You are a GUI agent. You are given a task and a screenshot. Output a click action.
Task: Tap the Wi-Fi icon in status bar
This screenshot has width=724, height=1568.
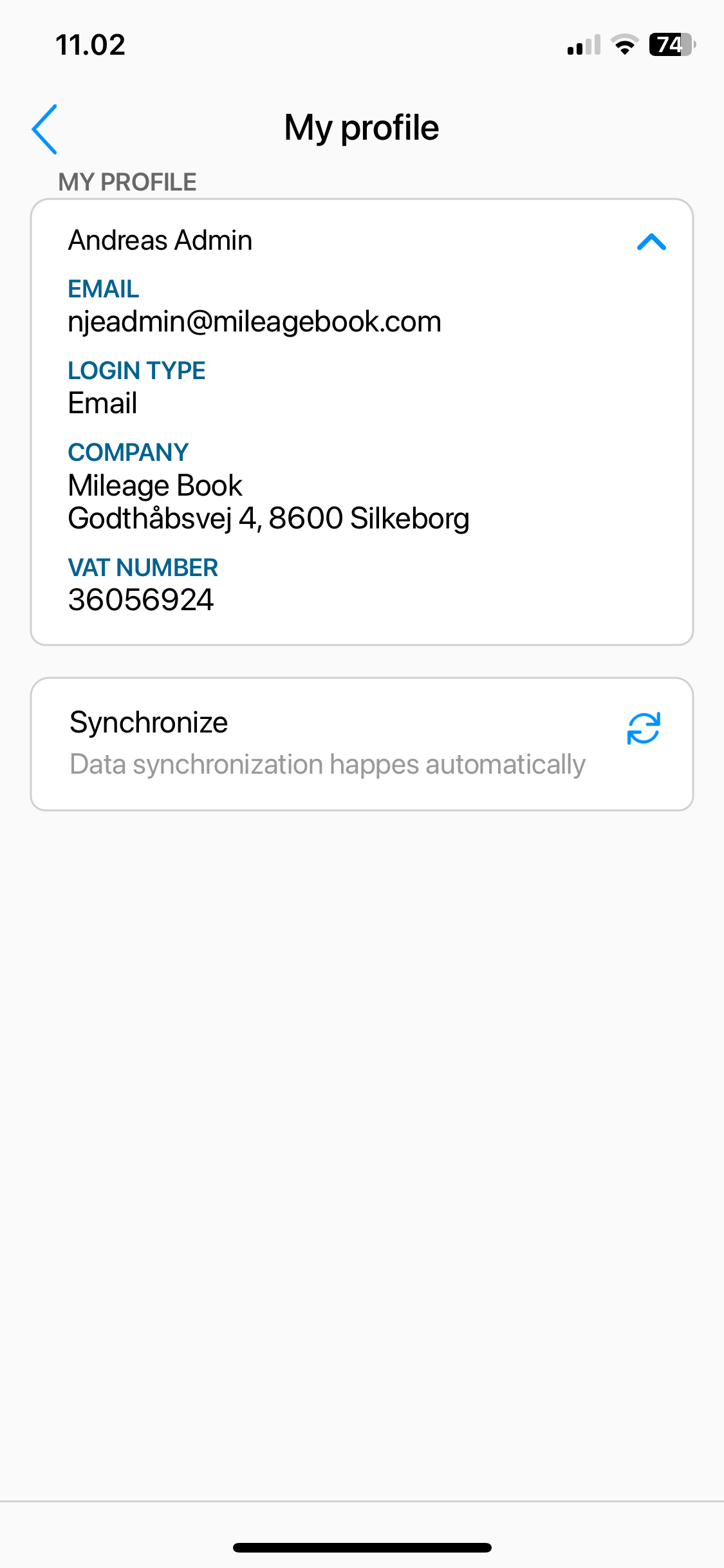[x=624, y=44]
